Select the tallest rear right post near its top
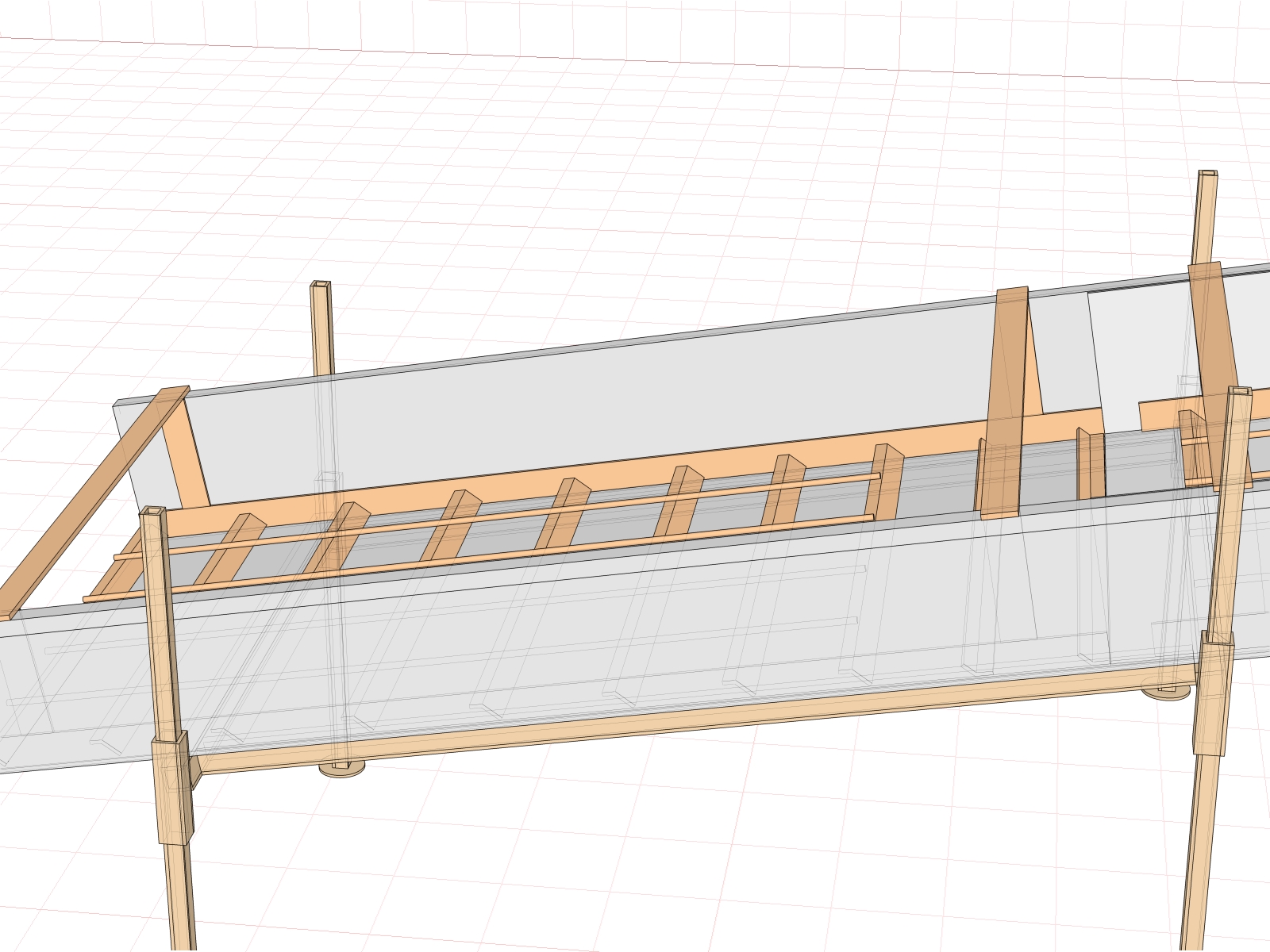The height and width of the screenshot is (952, 1270). pyautogui.click(x=1204, y=217)
